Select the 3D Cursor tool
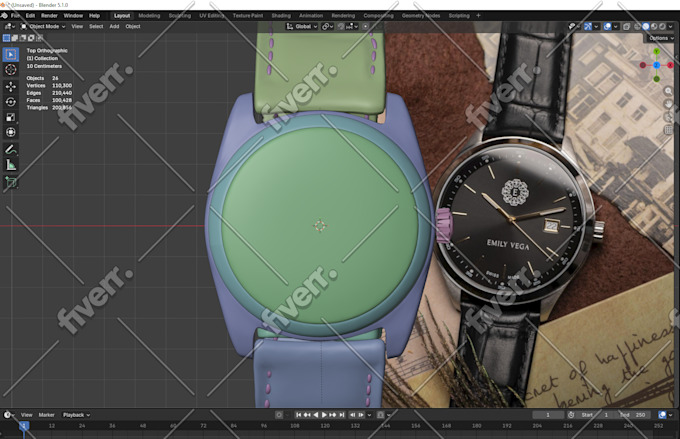The height and width of the screenshot is (439, 680). [10, 69]
